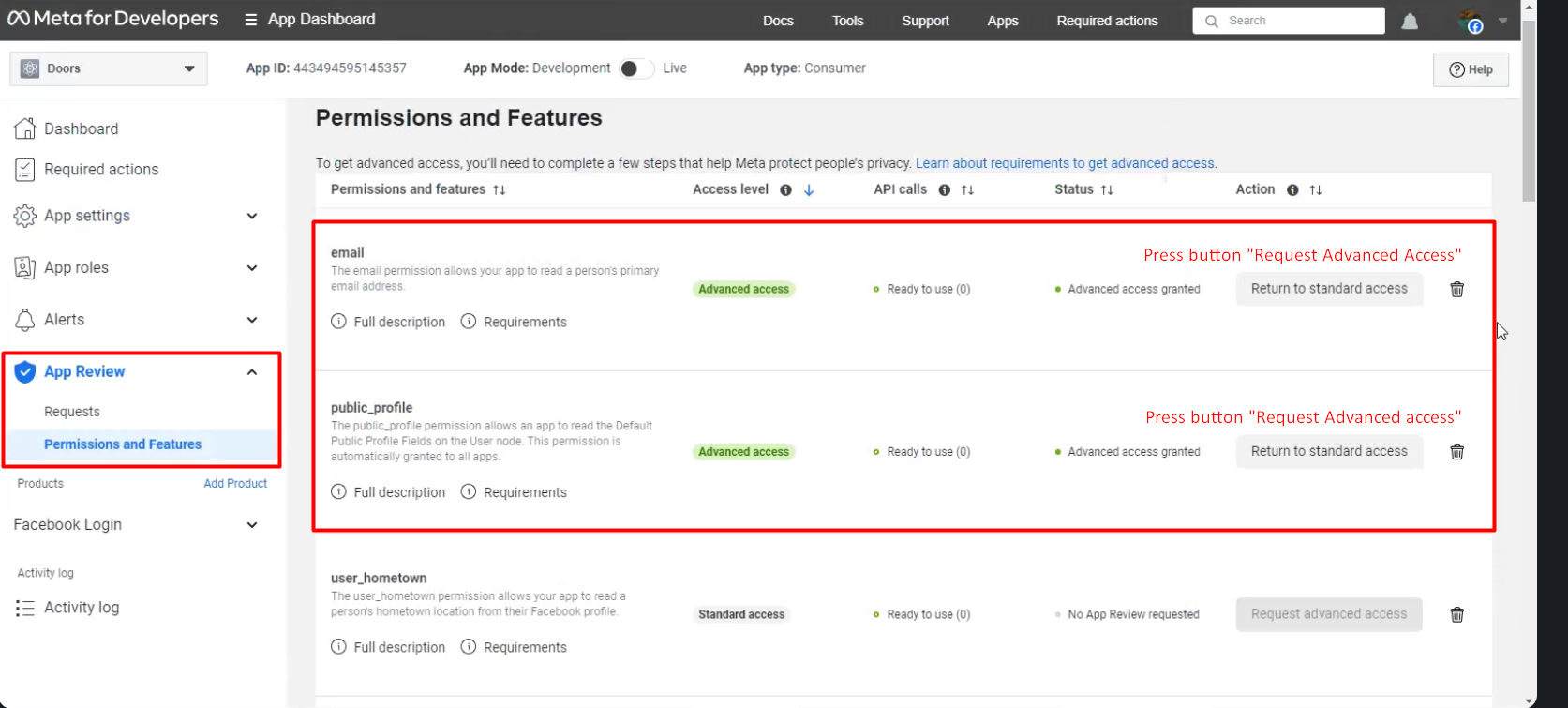Select Requests under App Review

[x=72, y=412]
